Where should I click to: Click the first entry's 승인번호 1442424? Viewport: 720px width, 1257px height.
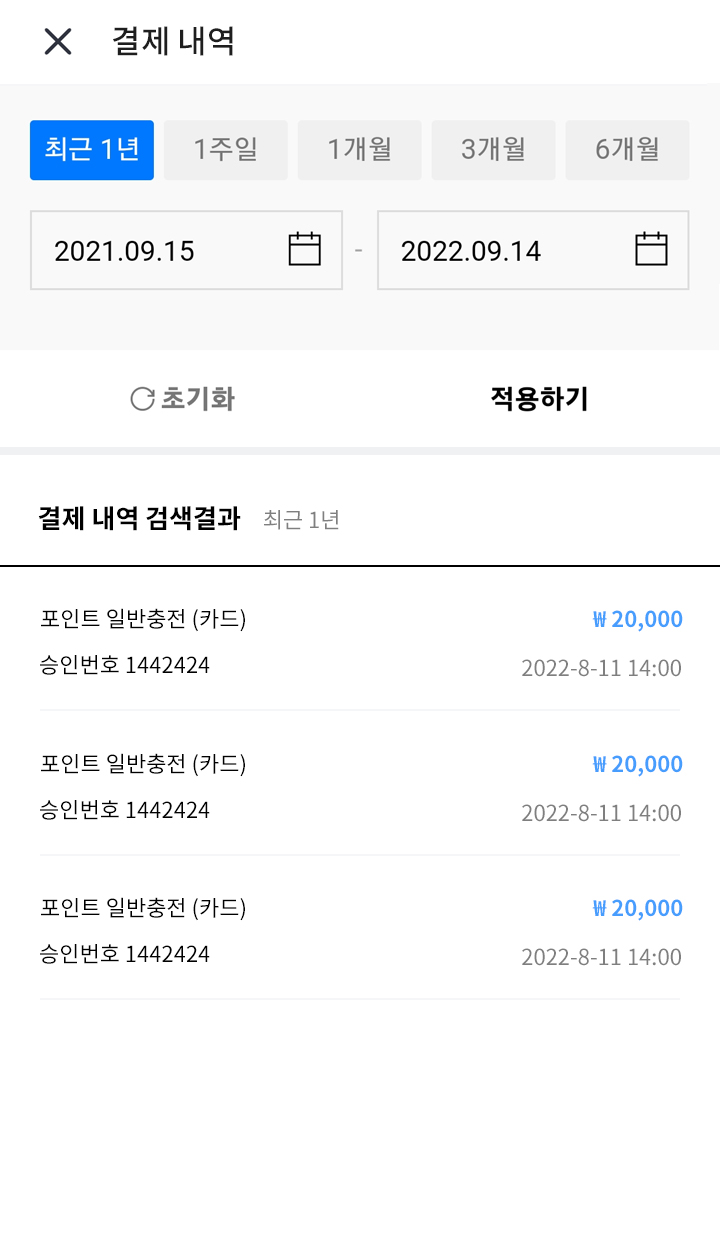point(125,666)
